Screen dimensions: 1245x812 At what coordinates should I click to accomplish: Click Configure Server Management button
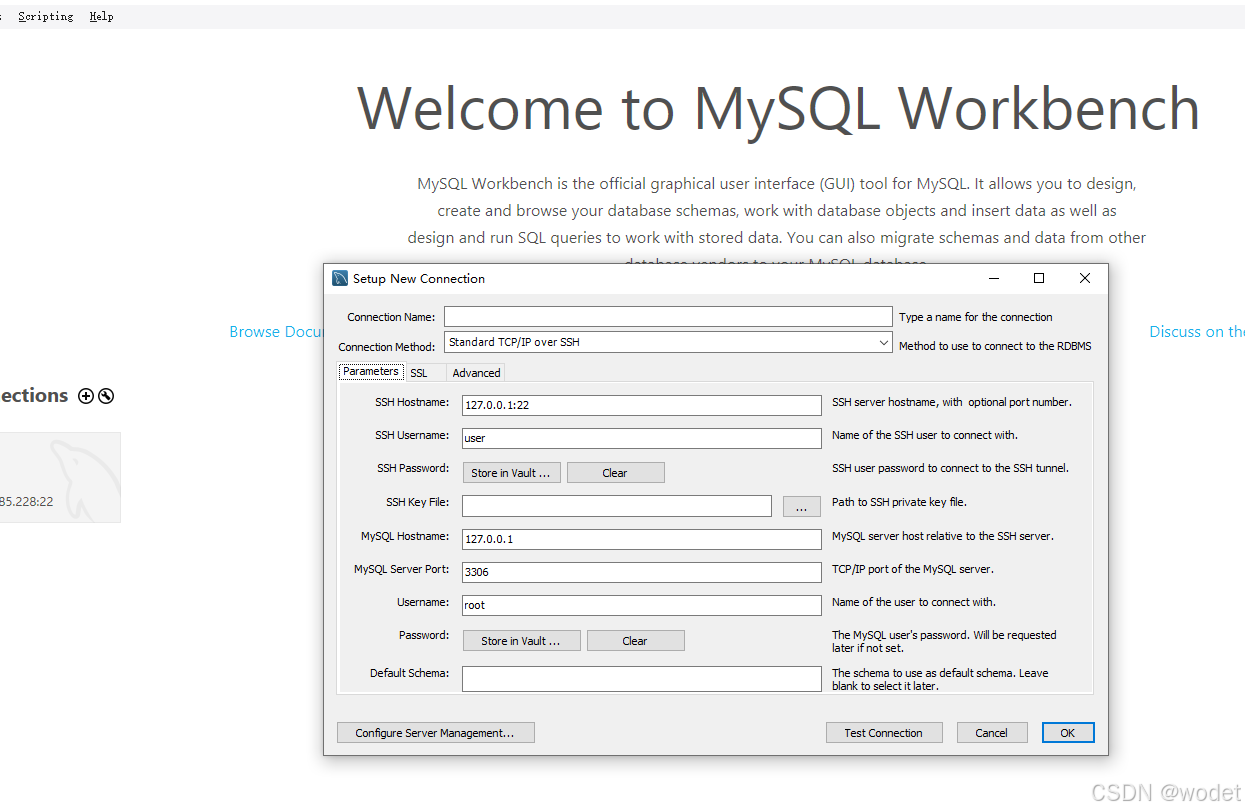coord(435,733)
